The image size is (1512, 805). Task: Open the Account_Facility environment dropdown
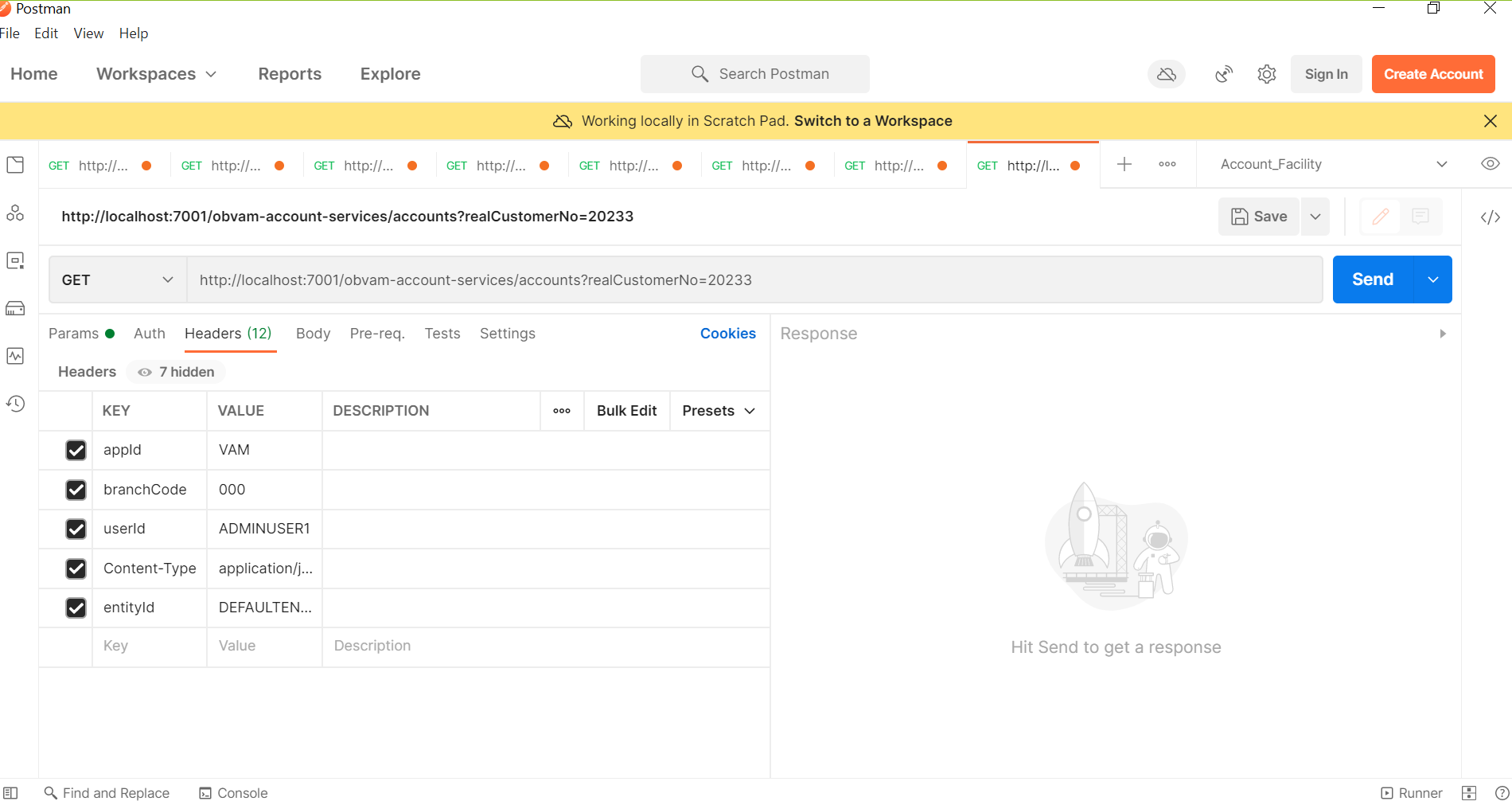tap(1334, 164)
